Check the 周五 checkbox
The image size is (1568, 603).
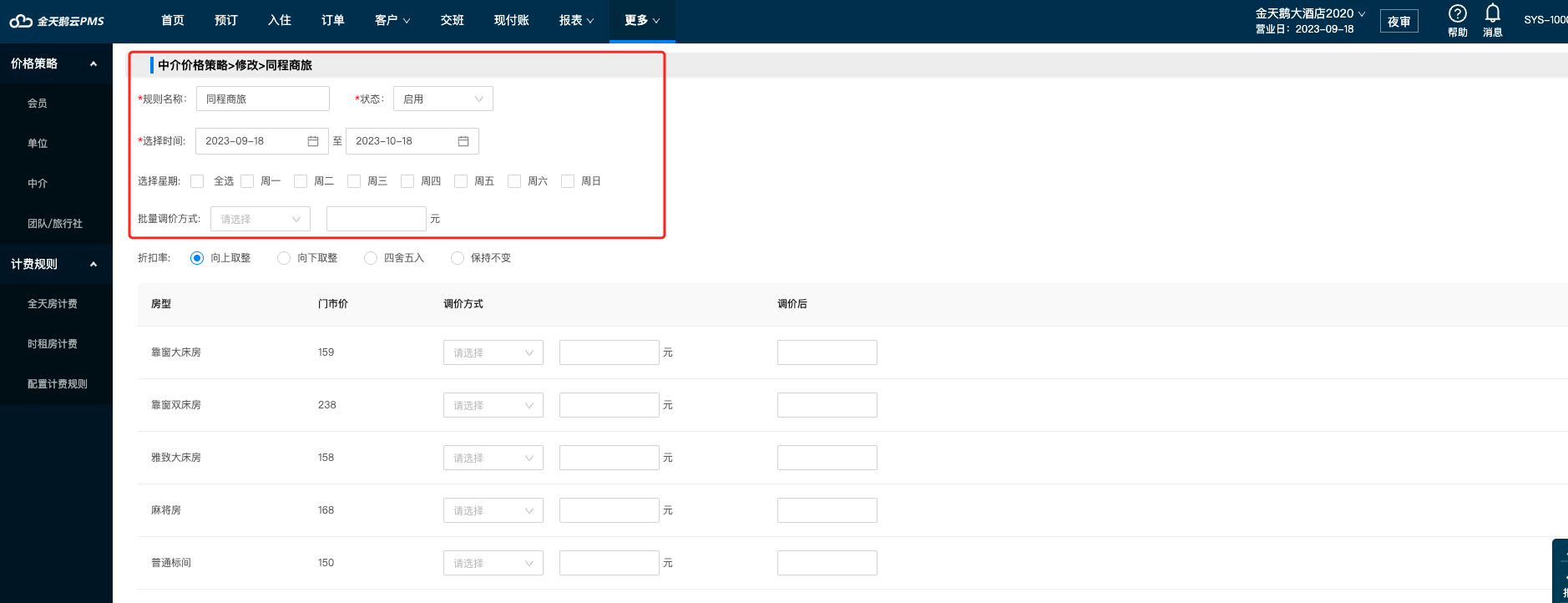pyautogui.click(x=461, y=181)
